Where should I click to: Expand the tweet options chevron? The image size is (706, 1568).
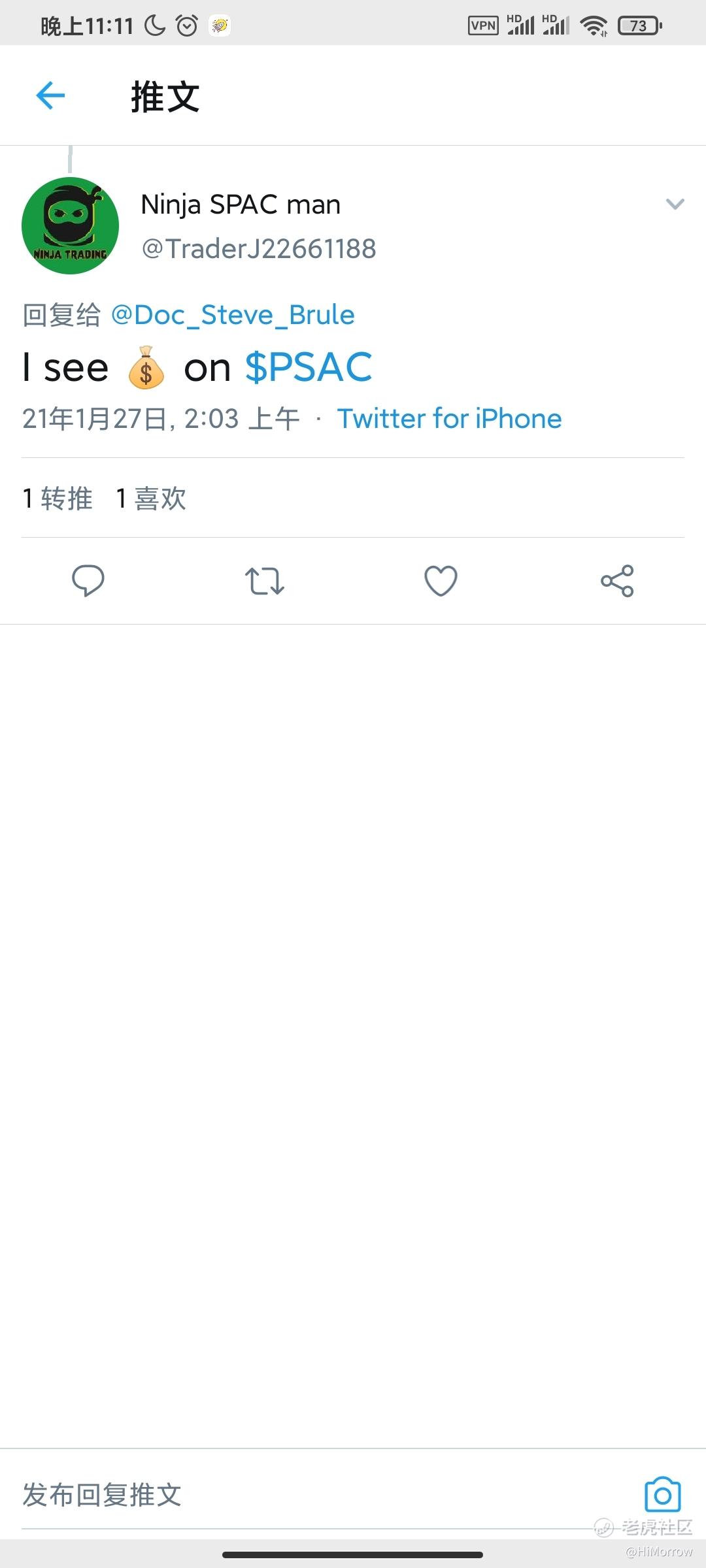tap(675, 204)
